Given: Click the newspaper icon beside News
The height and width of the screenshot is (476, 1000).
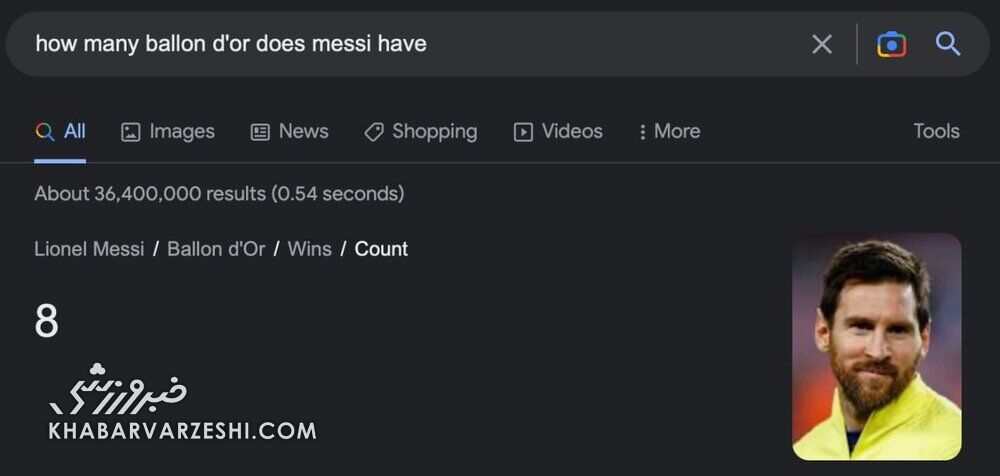Looking at the screenshot, I should [x=260, y=132].
